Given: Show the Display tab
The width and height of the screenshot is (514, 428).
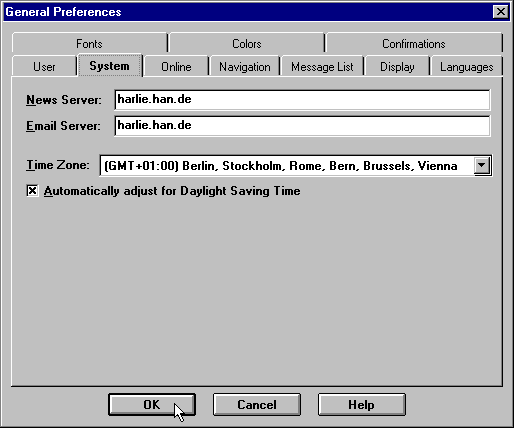Looking at the screenshot, I should pyautogui.click(x=397, y=67).
